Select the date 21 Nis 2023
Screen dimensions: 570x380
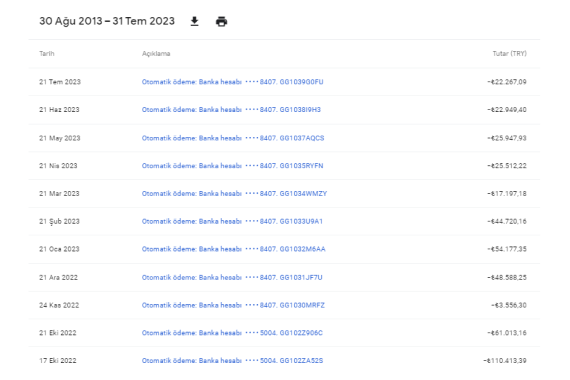pos(58,165)
